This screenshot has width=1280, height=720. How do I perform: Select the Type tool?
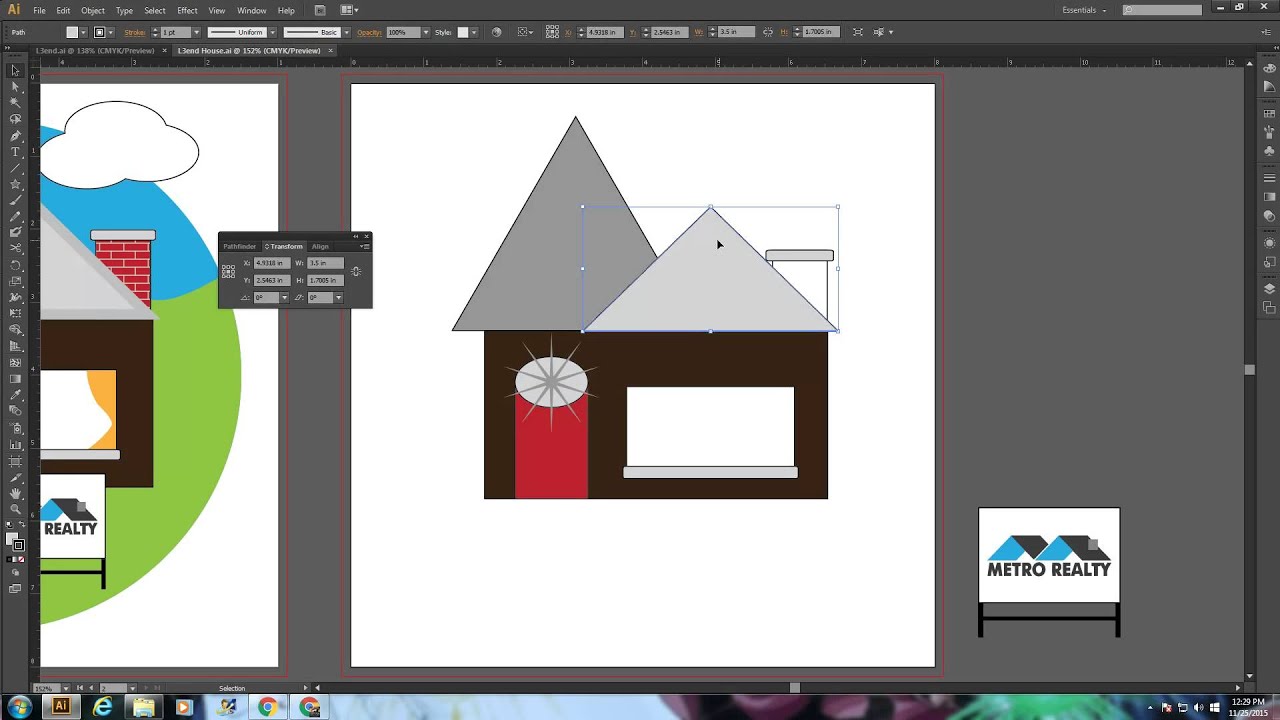pyautogui.click(x=15, y=152)
